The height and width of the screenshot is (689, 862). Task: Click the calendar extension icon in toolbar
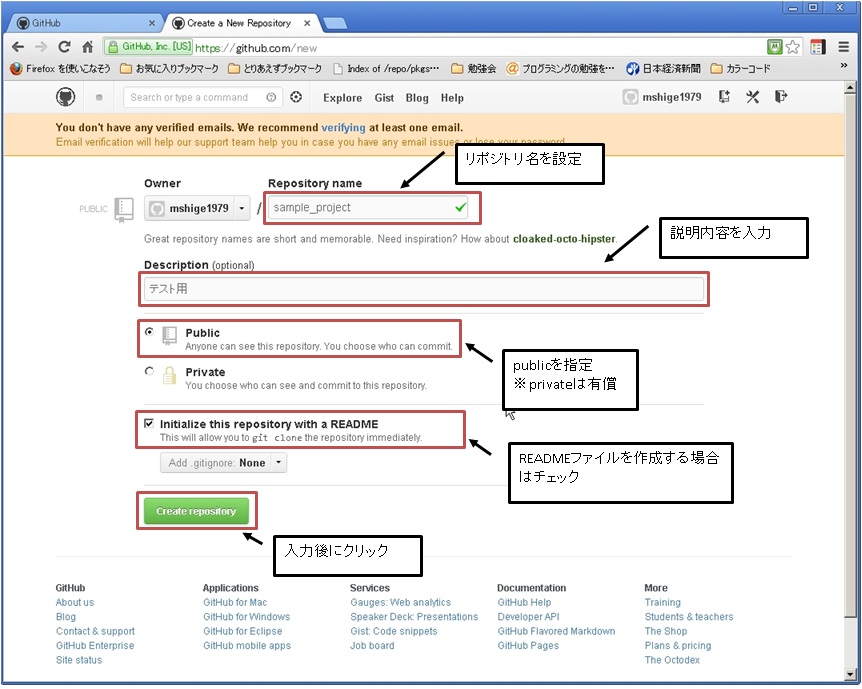click(x=817, y=47)
